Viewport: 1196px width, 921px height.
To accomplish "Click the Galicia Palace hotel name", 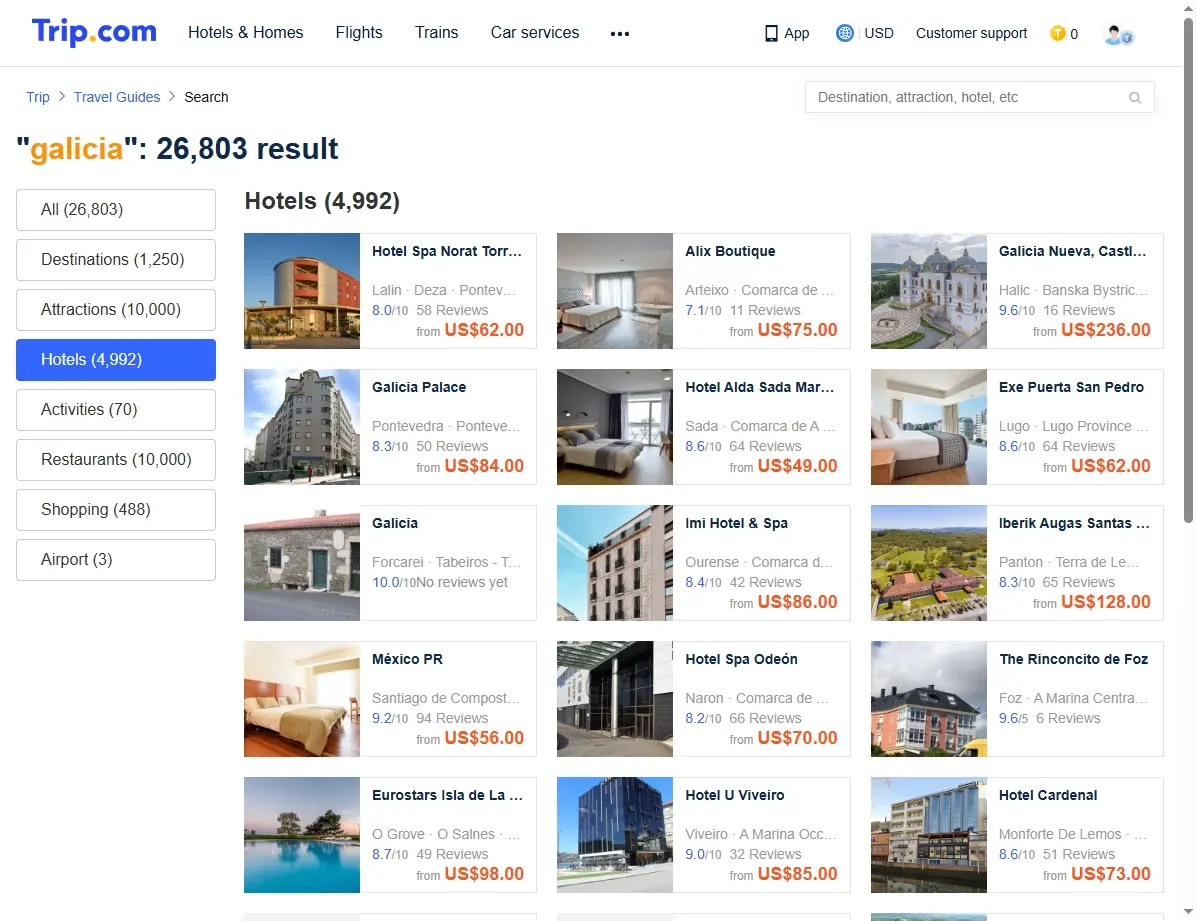I will tap(419, 387).
